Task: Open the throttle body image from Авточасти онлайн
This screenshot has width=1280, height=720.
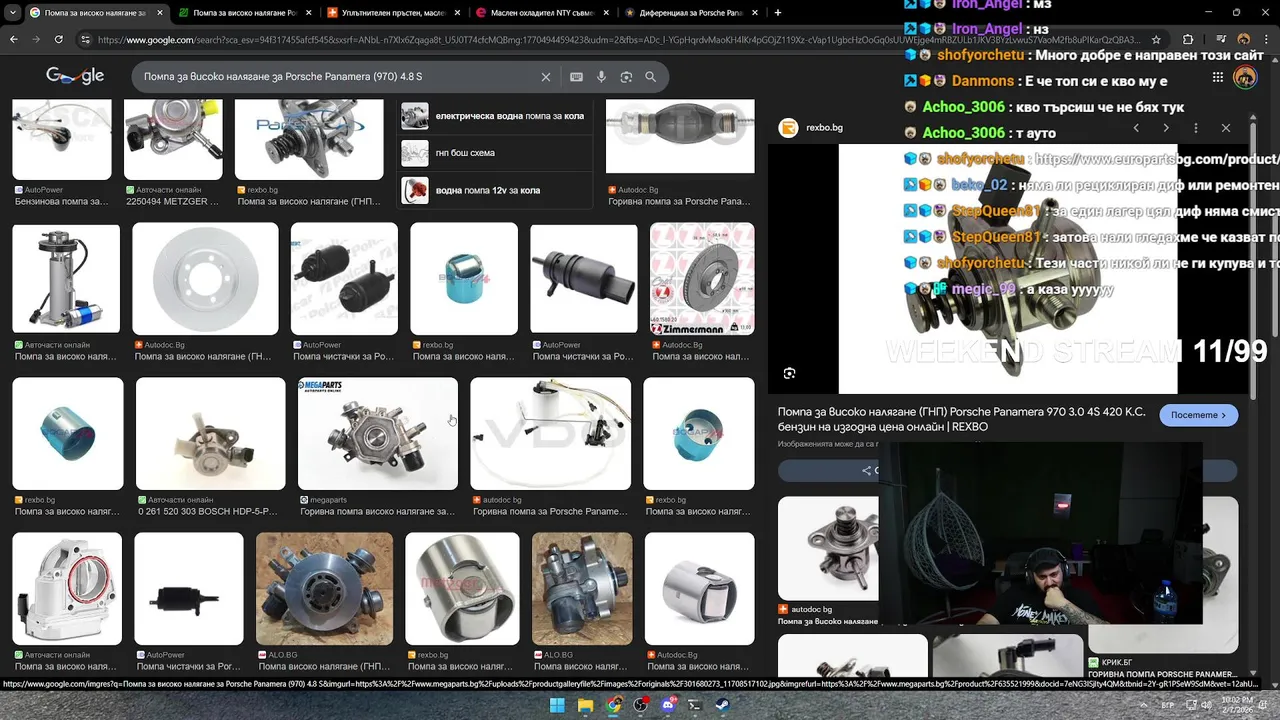Action: [x=67, y=589]
